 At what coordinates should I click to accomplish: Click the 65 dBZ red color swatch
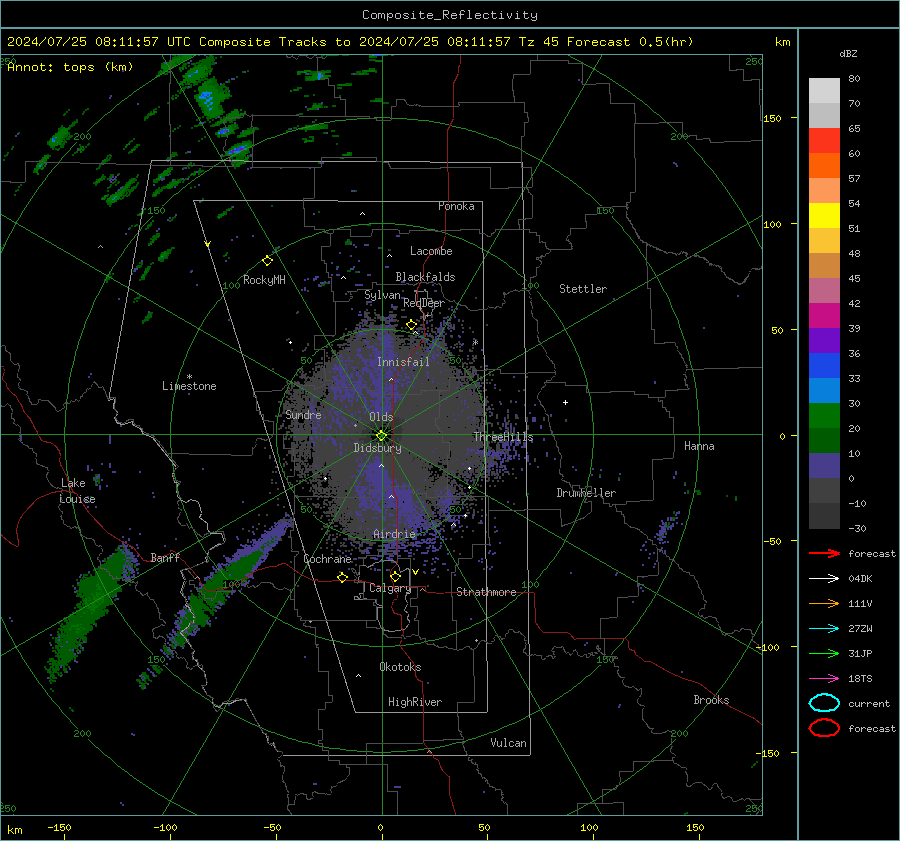pyautogui.click(x=824, y=140)
